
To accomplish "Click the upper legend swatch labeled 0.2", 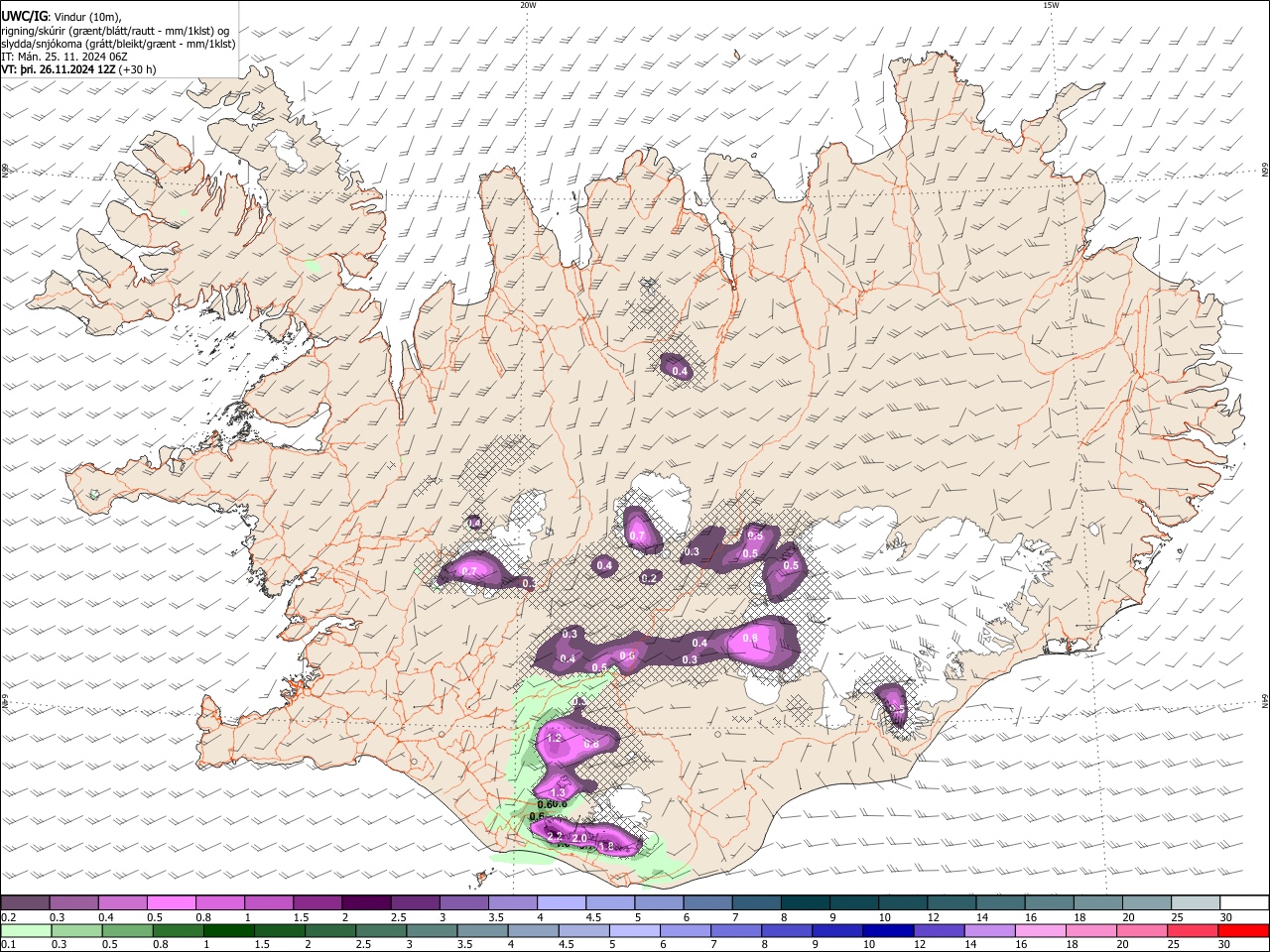I will pos(25,902).
